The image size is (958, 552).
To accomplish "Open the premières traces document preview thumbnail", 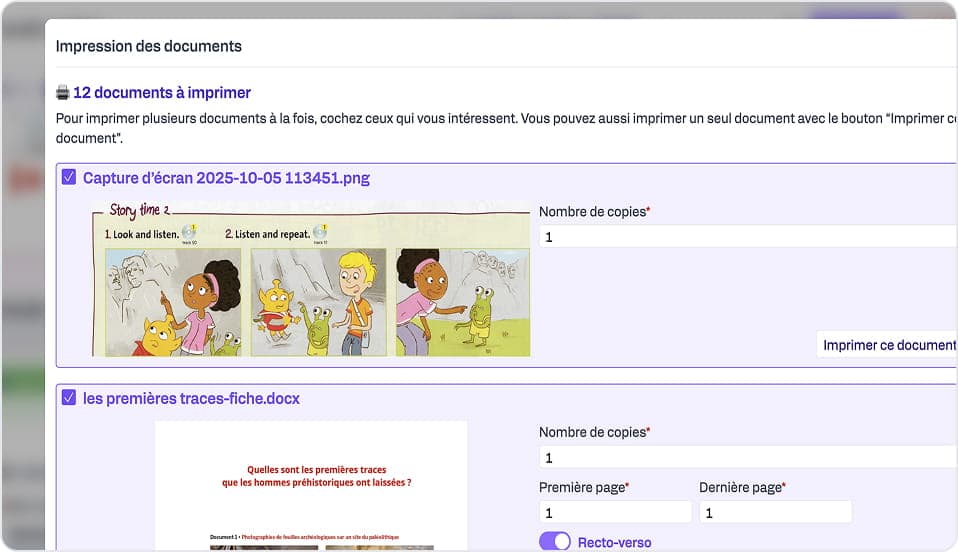I will (x=311, y=485).
